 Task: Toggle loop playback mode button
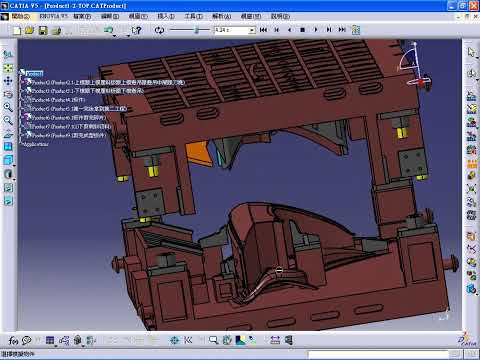[x=159, y=30]
